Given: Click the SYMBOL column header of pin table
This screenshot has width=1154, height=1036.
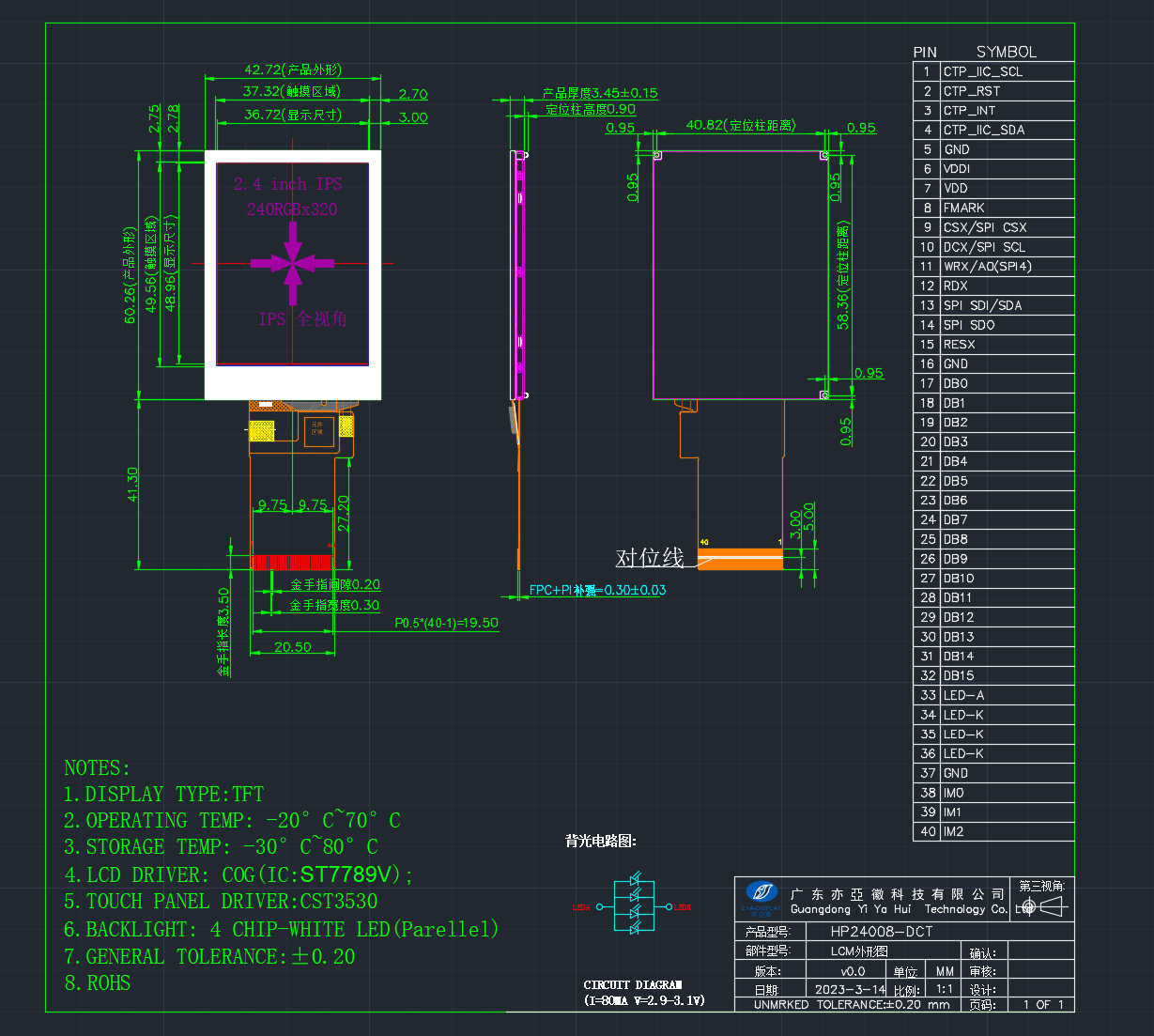Looking at the screenshot, I should (x=1006, y=53).
